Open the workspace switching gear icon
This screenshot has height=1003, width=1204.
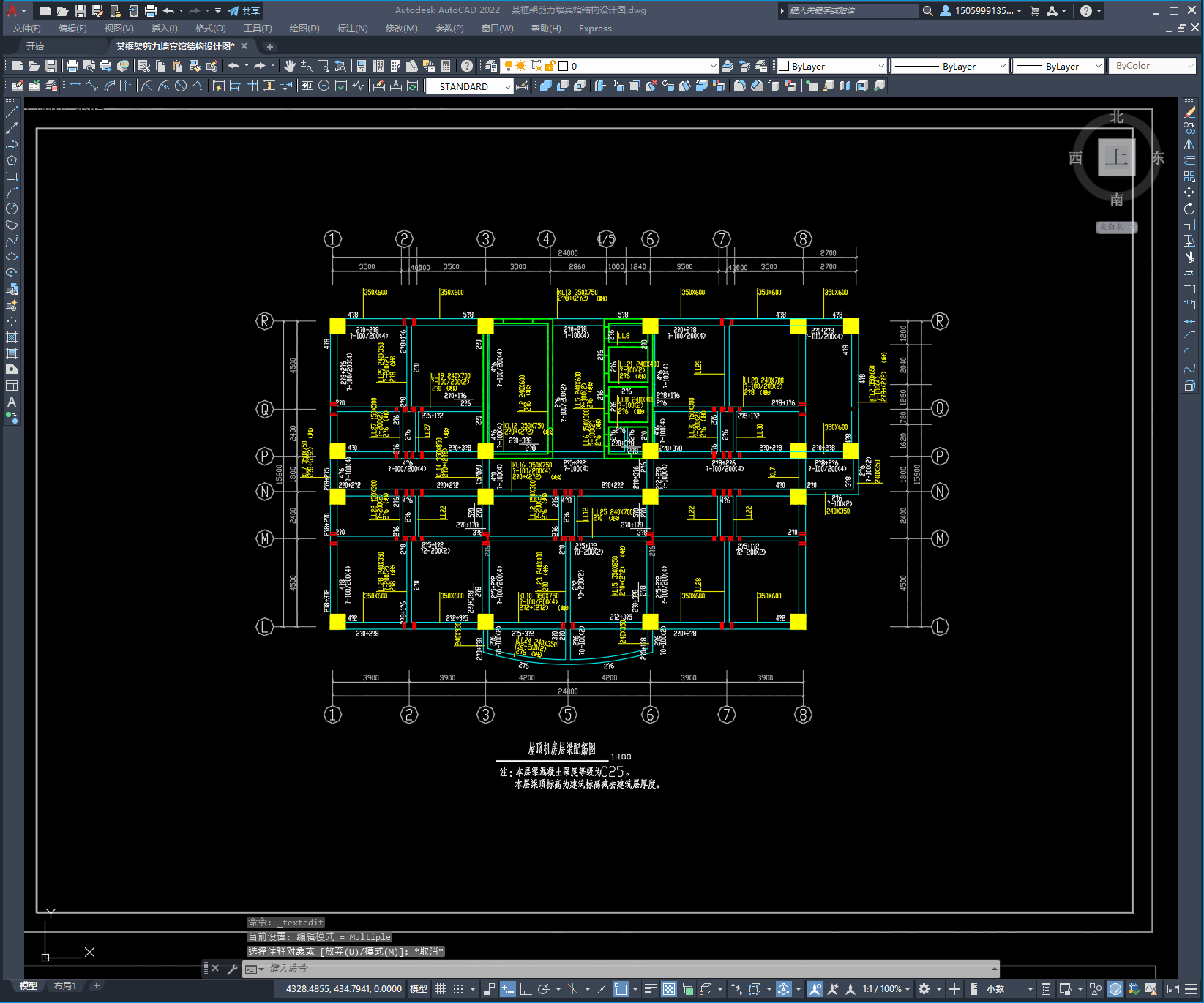(924, 989)
